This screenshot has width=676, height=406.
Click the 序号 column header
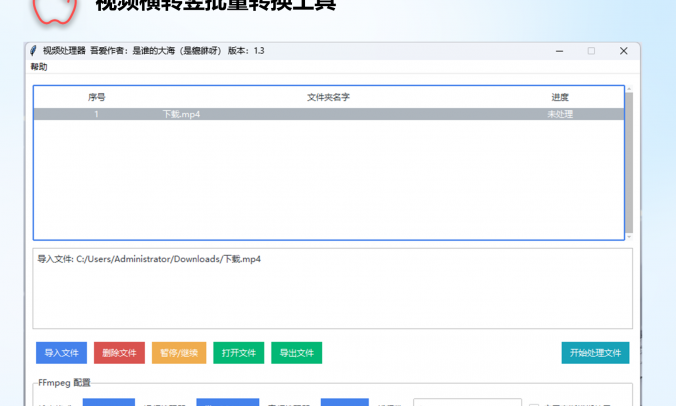click(x=97, y=97)
